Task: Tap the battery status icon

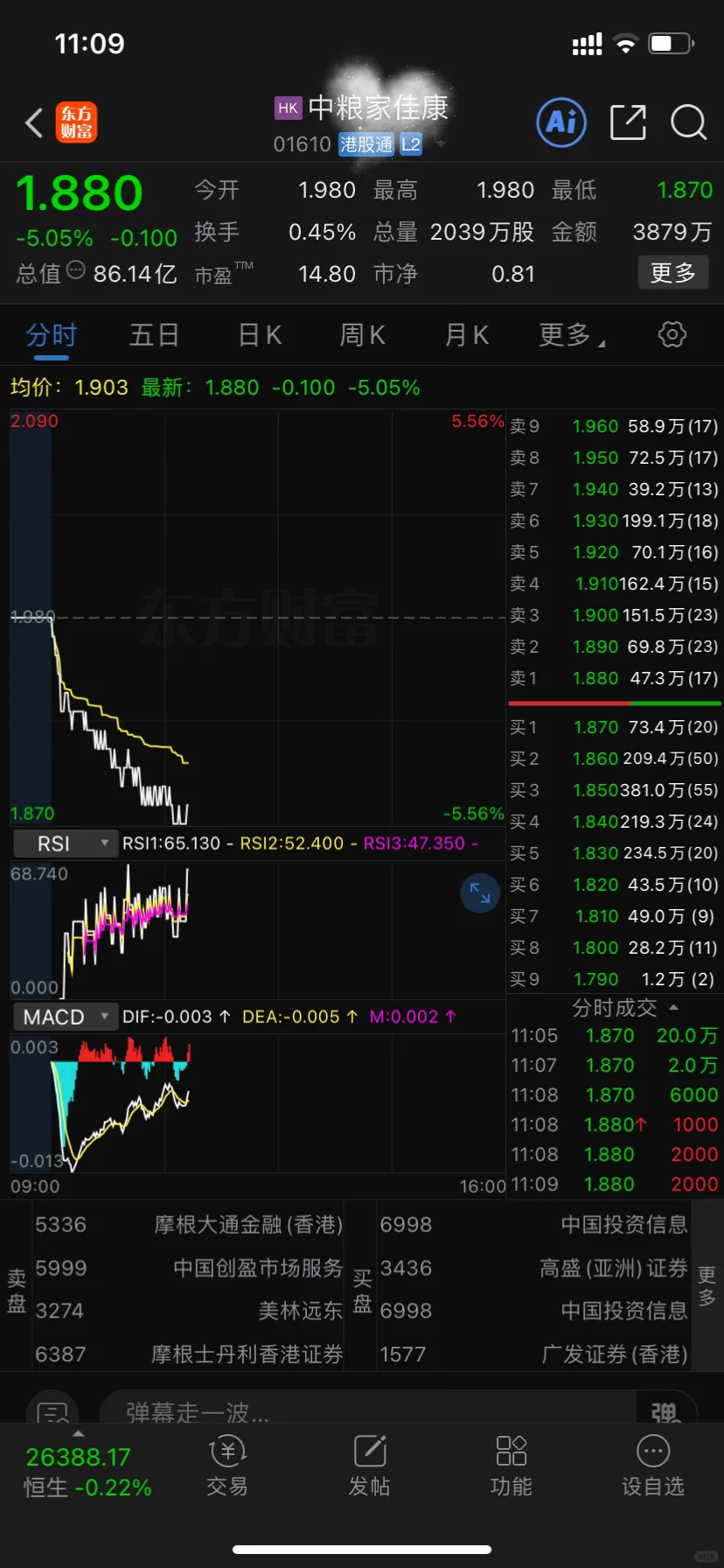Action: tap(672, 44)
